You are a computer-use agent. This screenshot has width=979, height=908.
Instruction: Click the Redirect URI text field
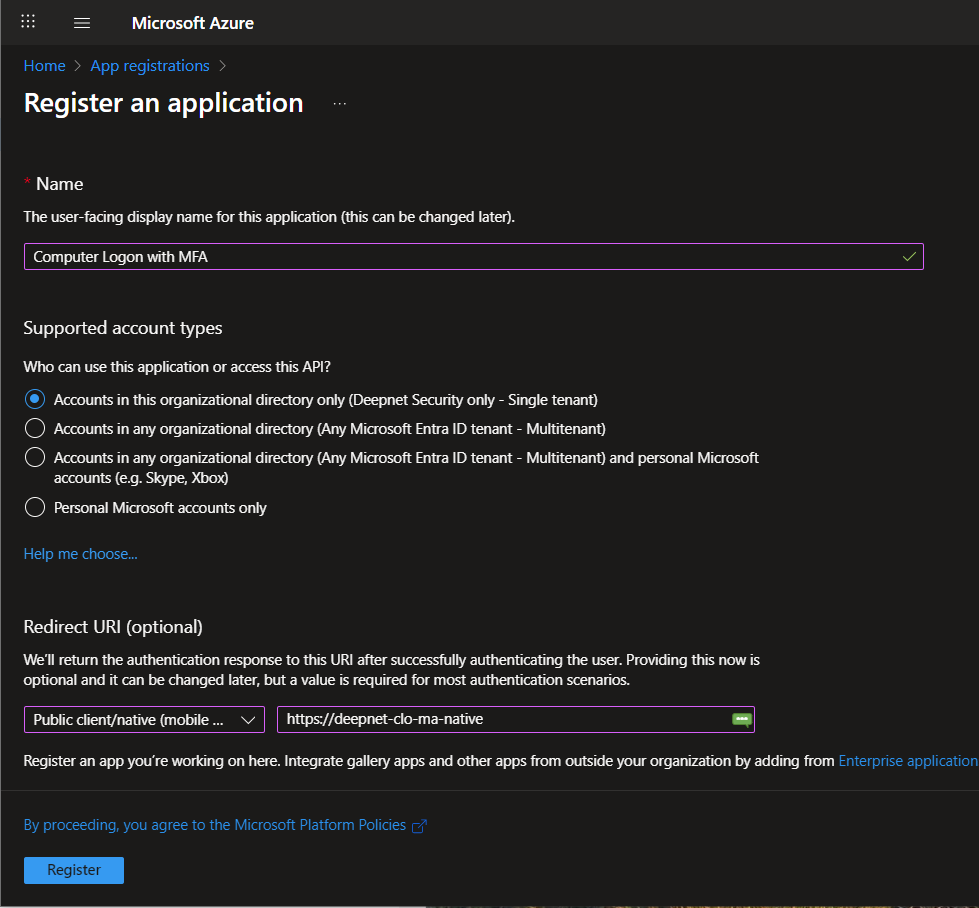500,719
